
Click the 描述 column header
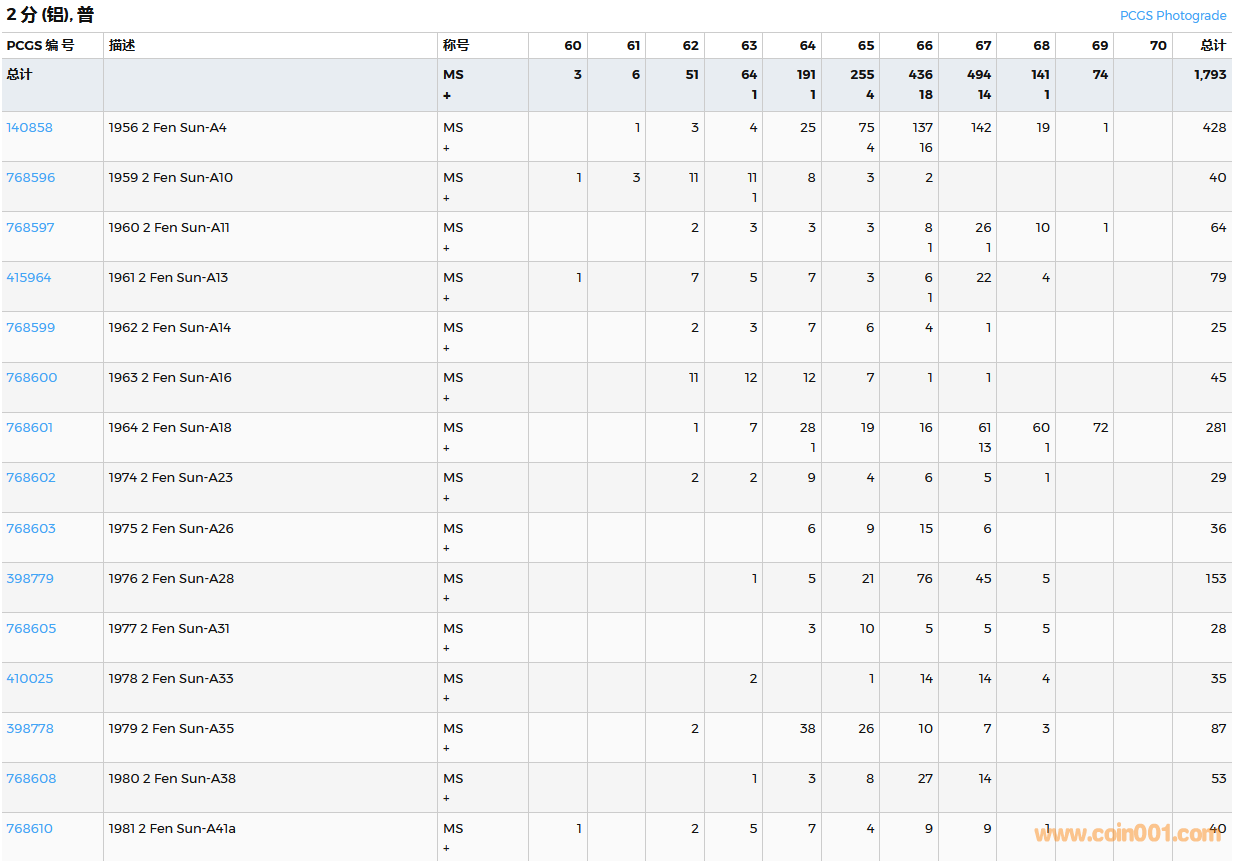coord(122,45)
